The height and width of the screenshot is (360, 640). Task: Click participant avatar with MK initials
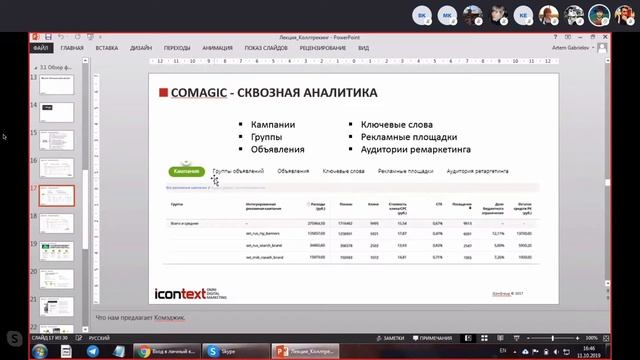pos(447,16)
